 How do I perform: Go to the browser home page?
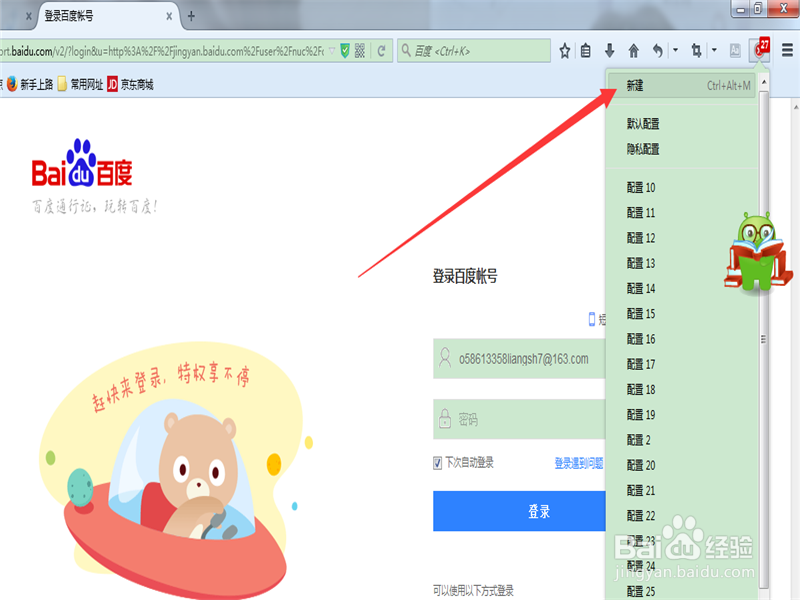click(635, 49)
